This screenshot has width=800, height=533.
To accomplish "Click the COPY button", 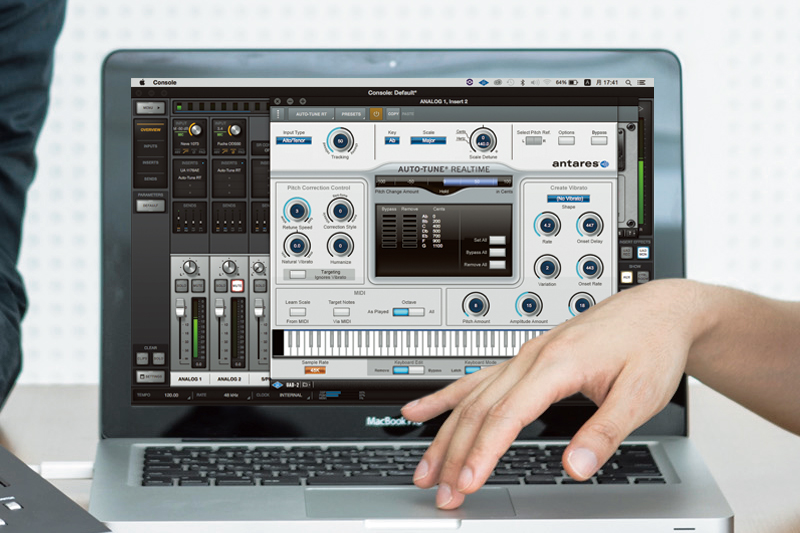I will click(x=393, y=114).
